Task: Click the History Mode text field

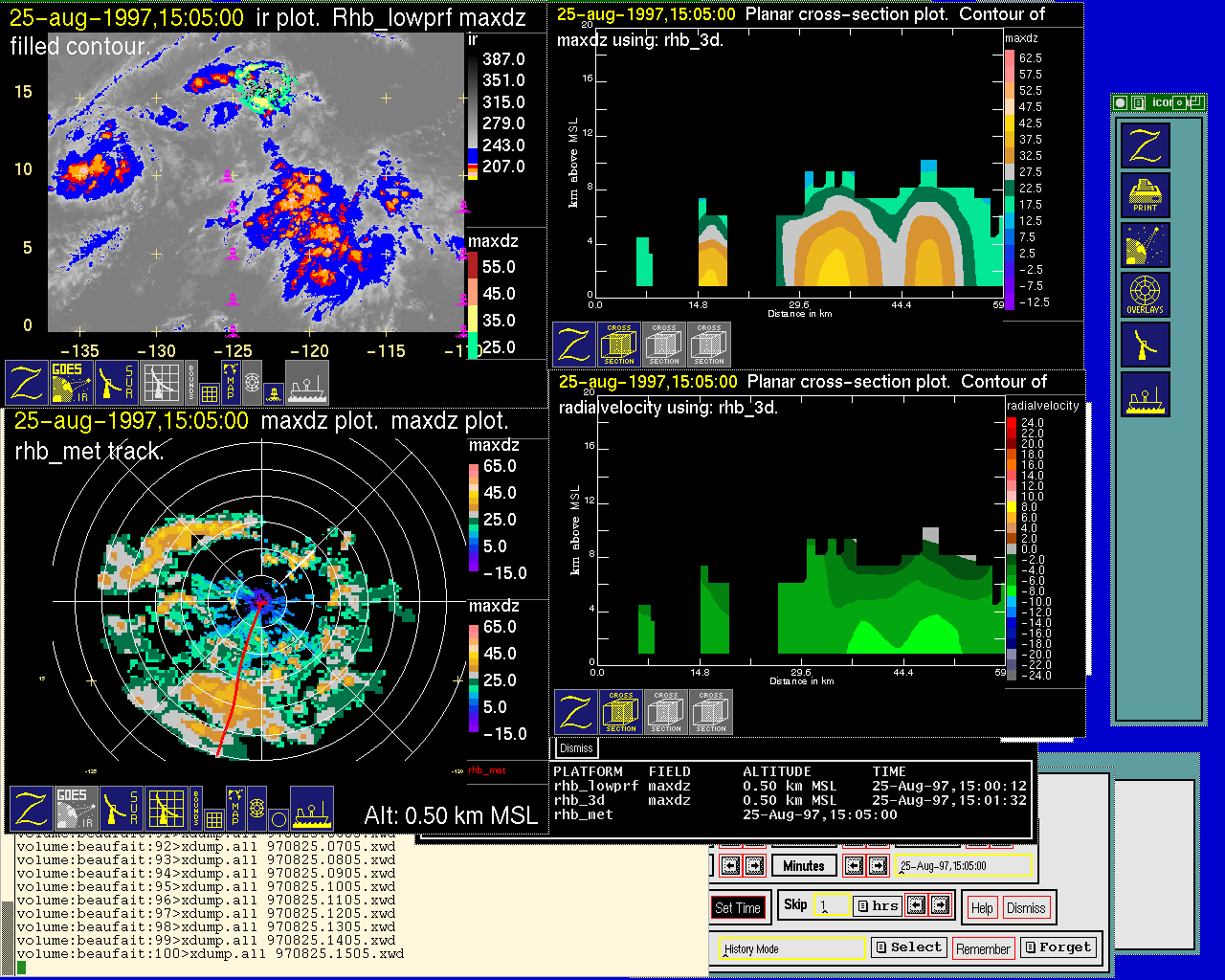Action: pyautogui.click(x=791, y=948)
